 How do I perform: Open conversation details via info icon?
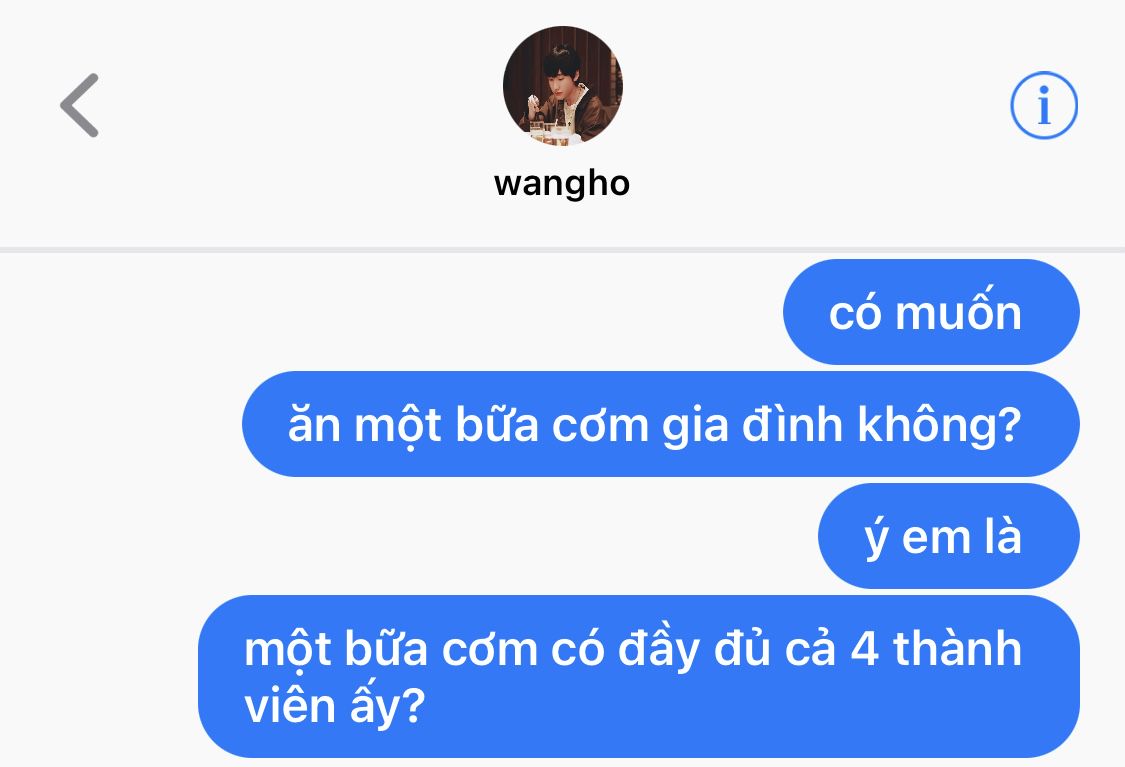[x=1044, y=105]
